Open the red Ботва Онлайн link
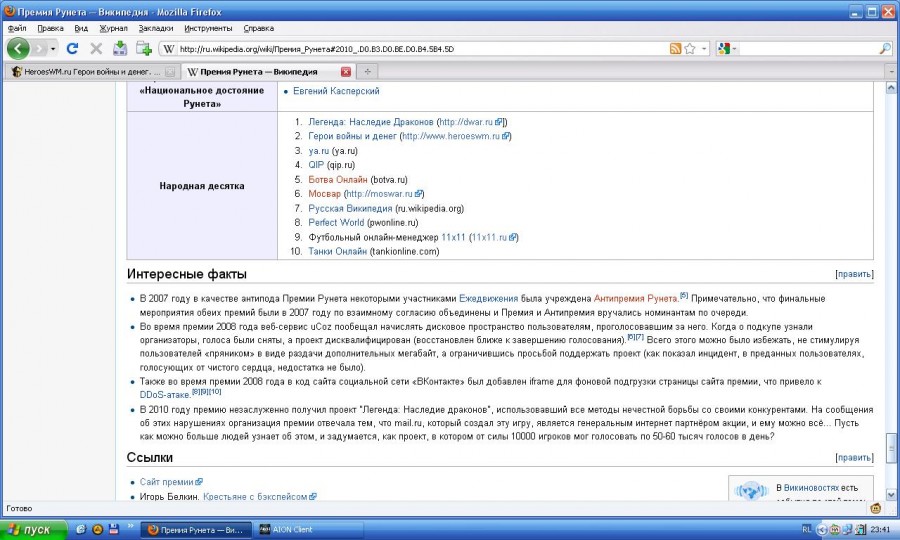The image size is (900, 540). (338, 180)
